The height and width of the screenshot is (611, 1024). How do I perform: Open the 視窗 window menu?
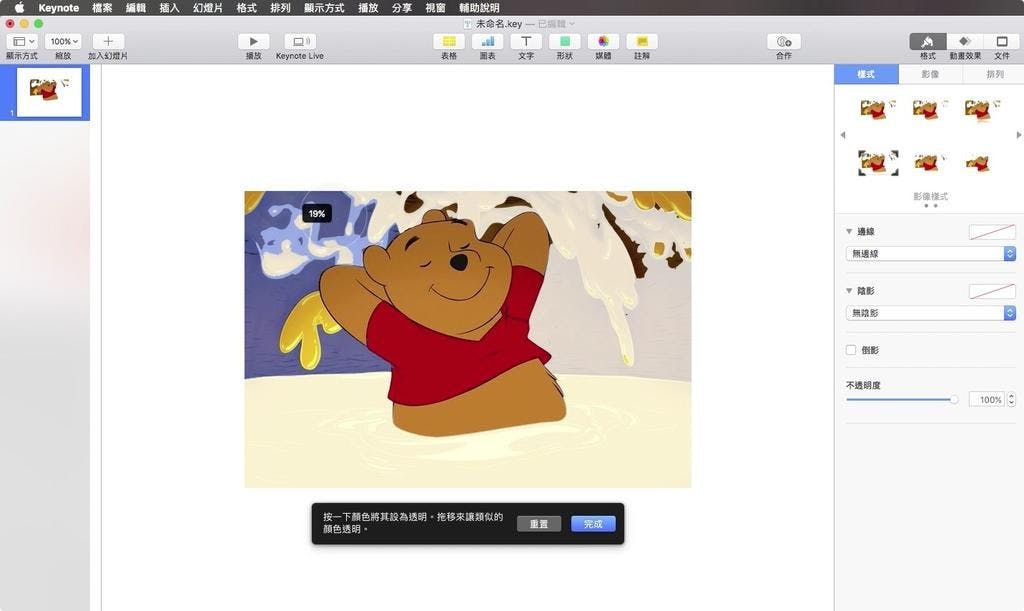coord(435,8)
